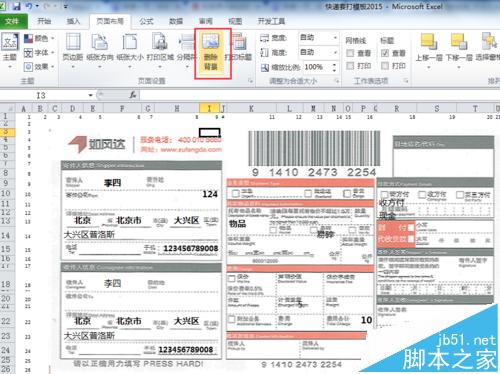Switch to the Developer (开发工具) tab
The image size is (500, 374).
[271, 21]
